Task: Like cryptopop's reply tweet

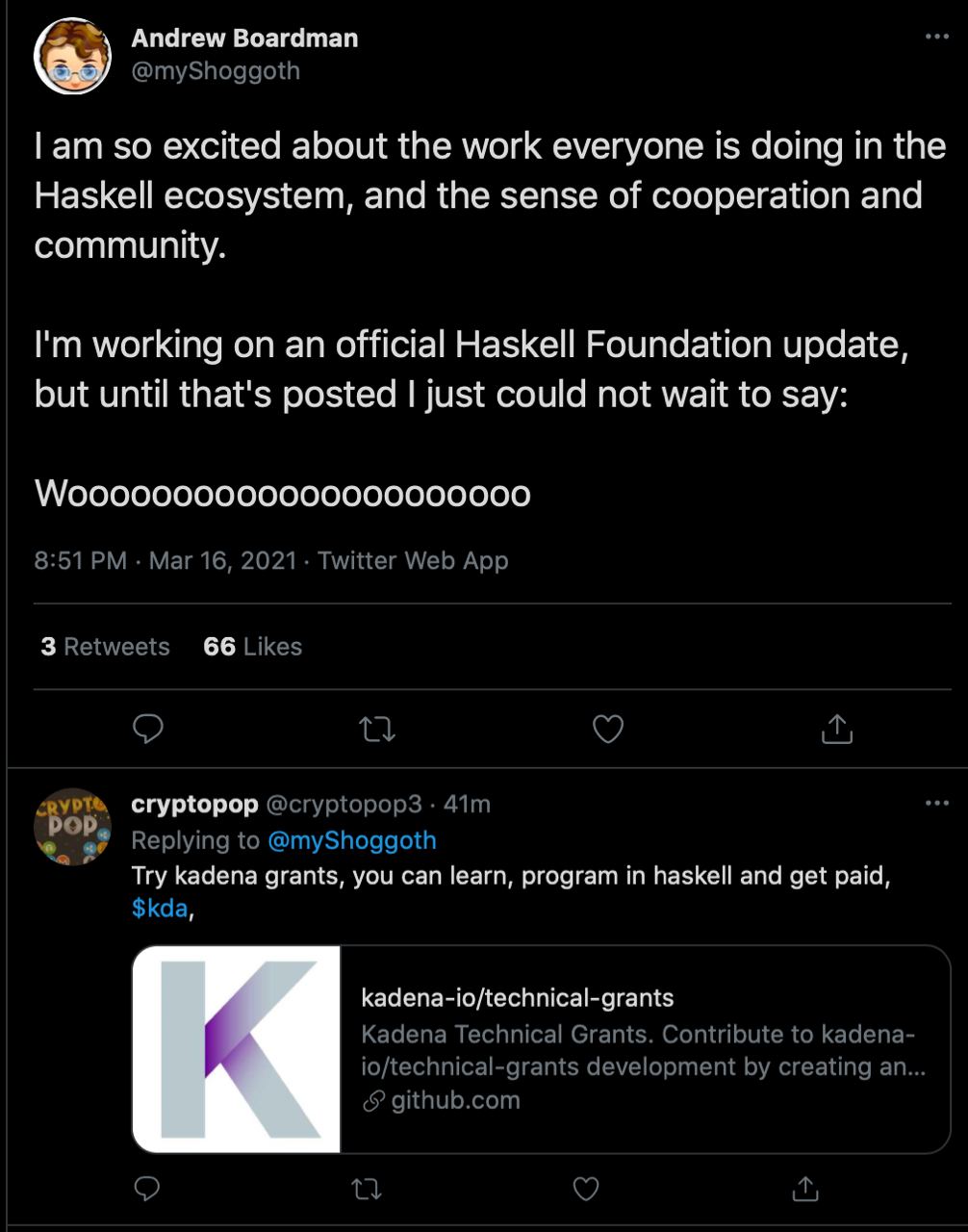Action: 586,1189
